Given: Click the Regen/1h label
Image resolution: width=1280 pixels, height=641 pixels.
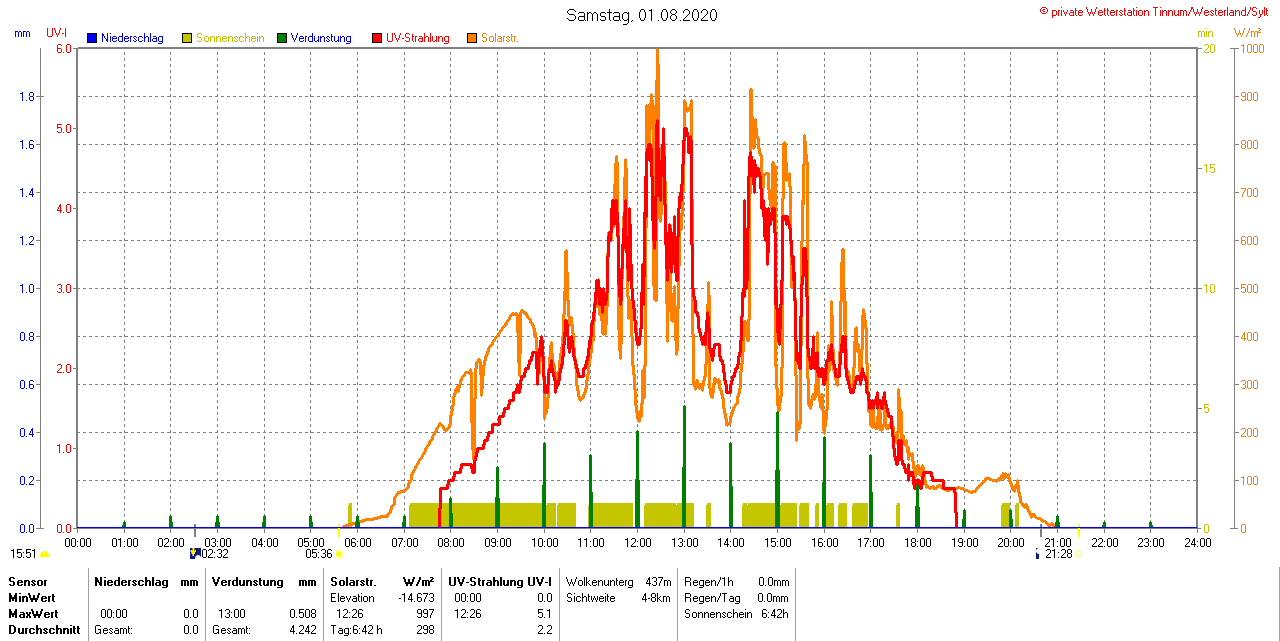Looking at the screenshot, I should click(707, 581).
